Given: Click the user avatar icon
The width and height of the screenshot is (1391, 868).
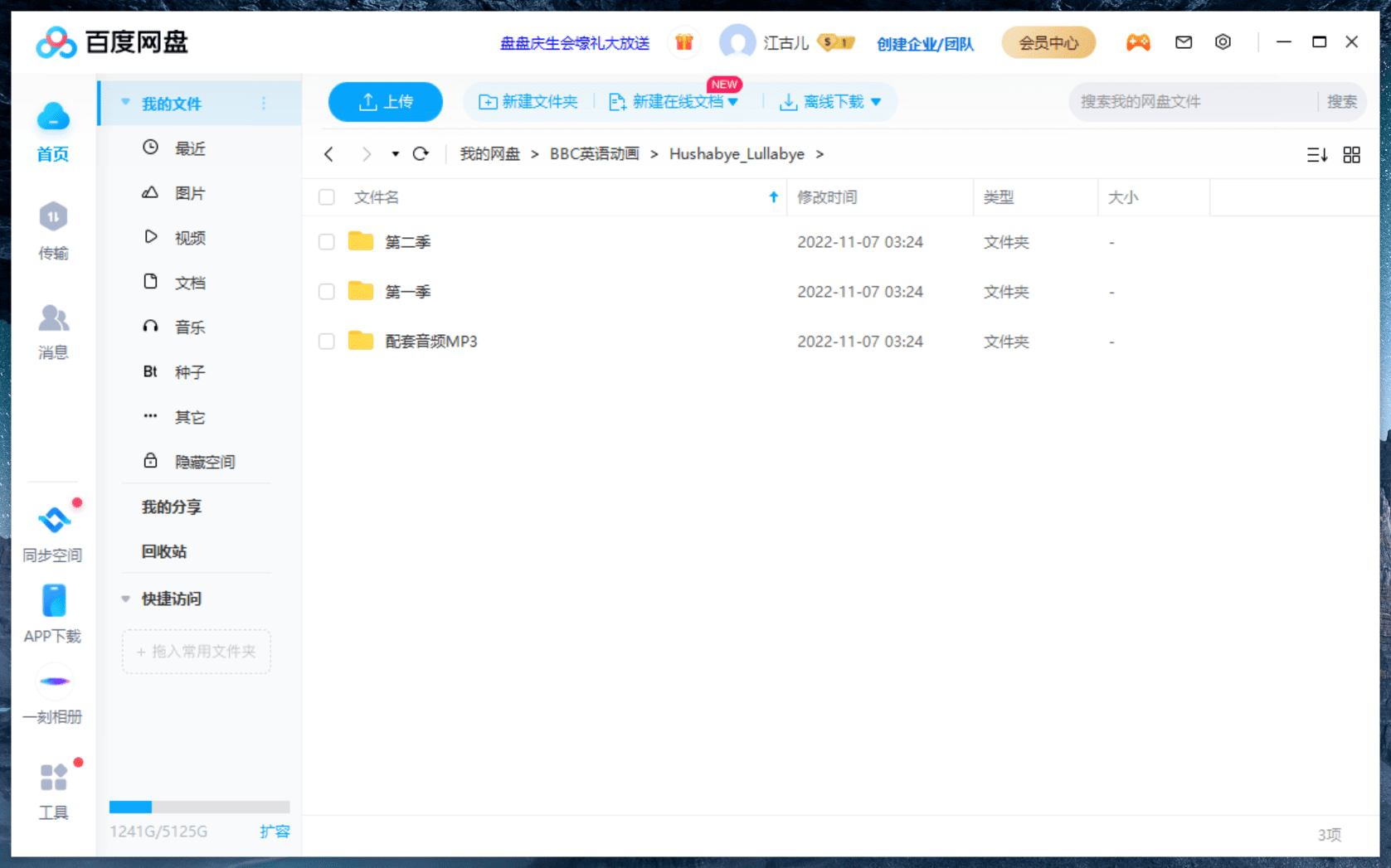Looking at the screenshot, I should (737, 42).
